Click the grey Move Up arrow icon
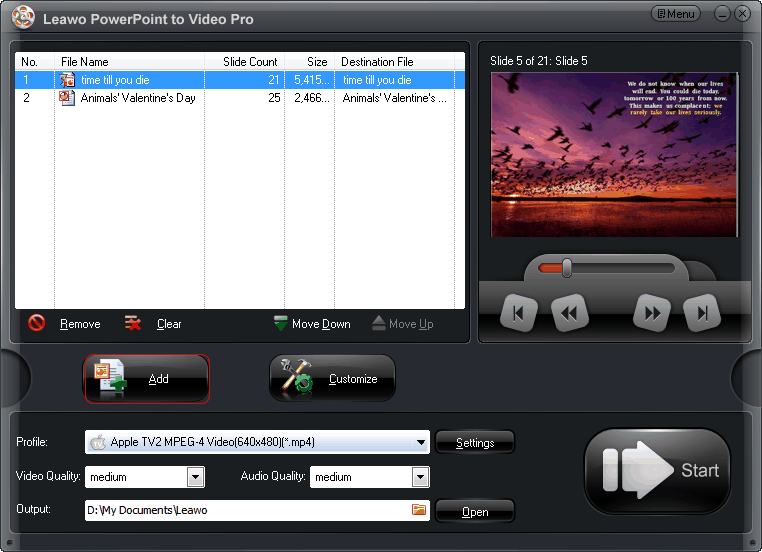Screen dimensions: 762x552 pyautogui.click(x=379, y=323)
